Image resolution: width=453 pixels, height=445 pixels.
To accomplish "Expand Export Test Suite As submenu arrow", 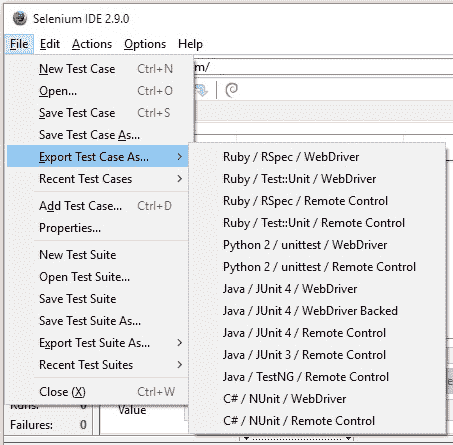I will pyautogui.click(x=180, y=343).
